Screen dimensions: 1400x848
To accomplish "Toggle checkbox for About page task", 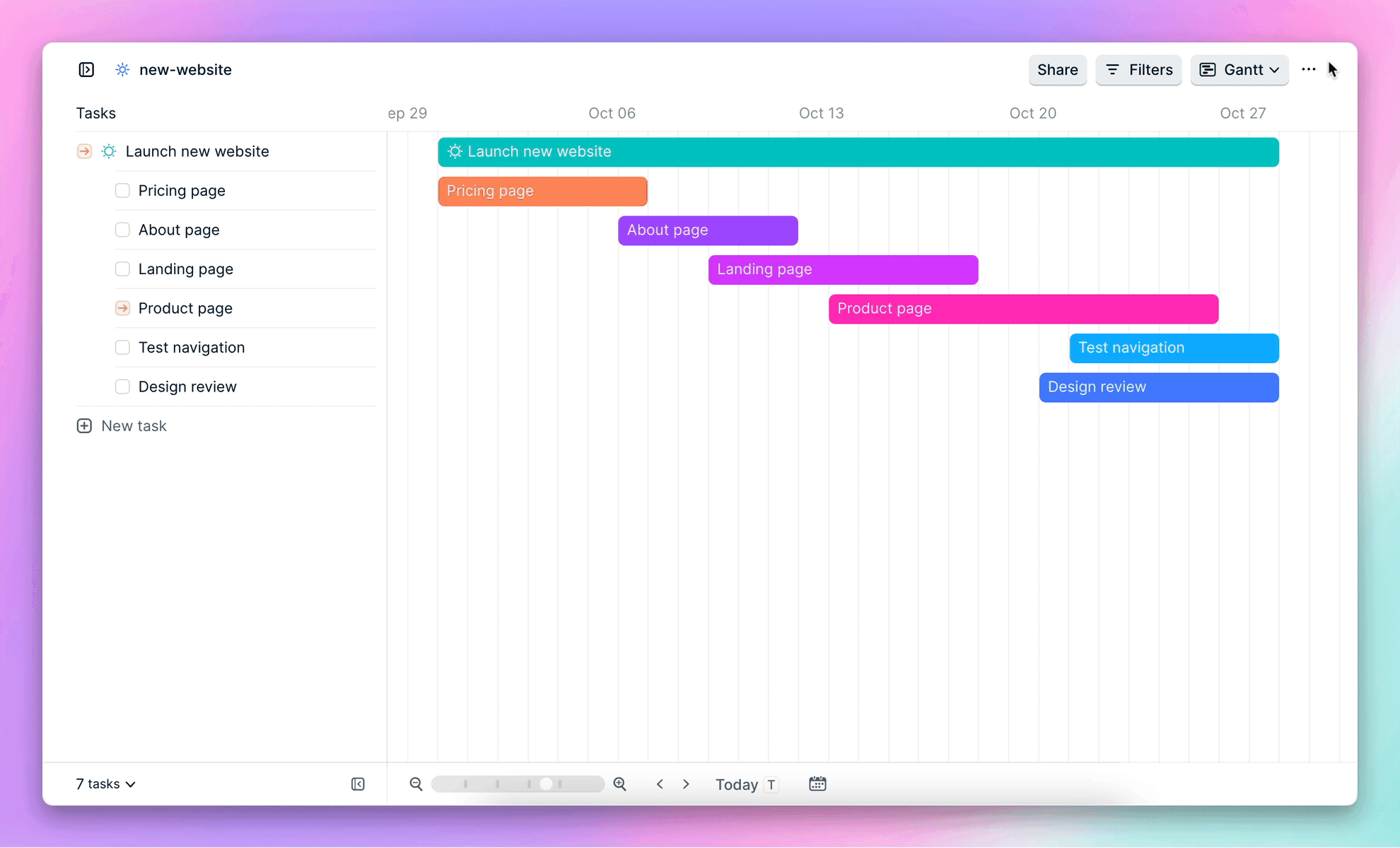I will coord(122,229).
